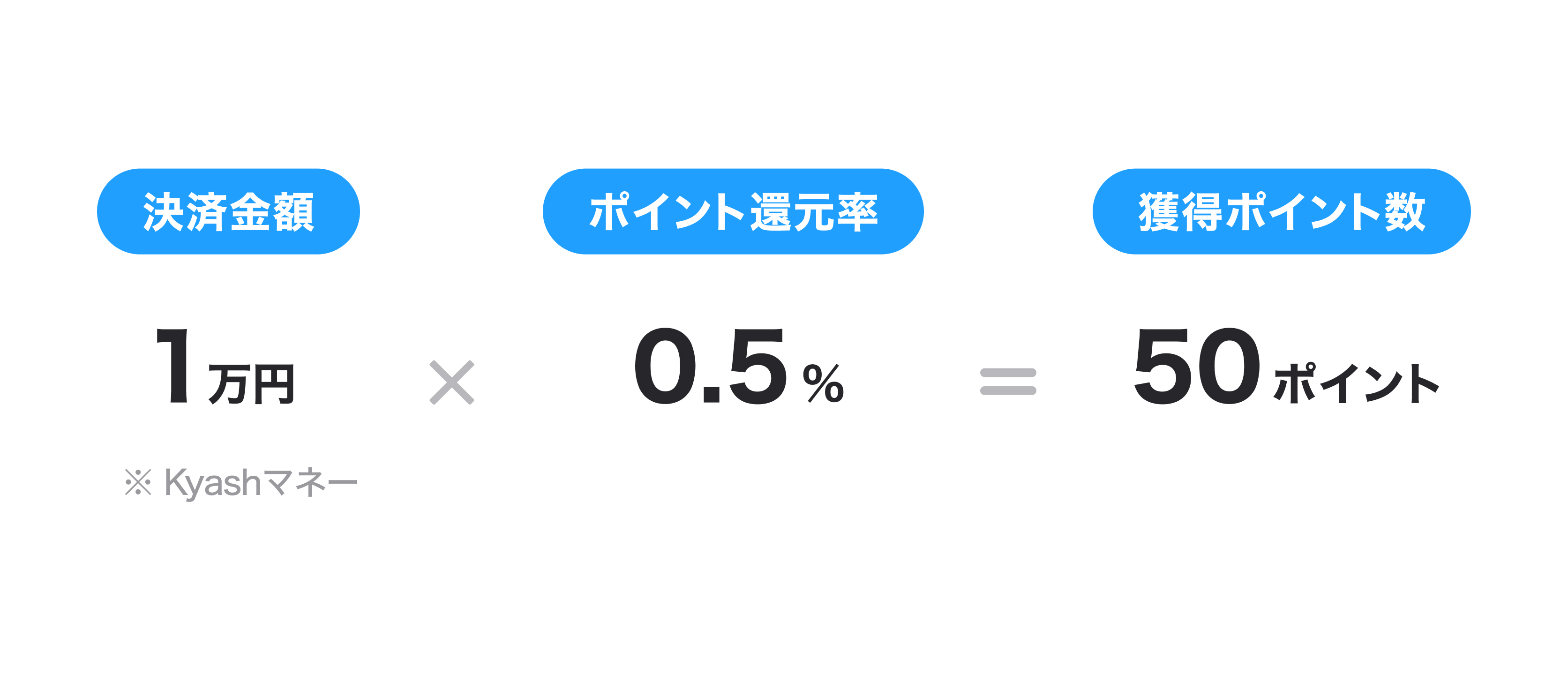The width and height of the screenshot is (1568, 675).
Task: Click the gray multiplication sign
Action: point(451,382)
